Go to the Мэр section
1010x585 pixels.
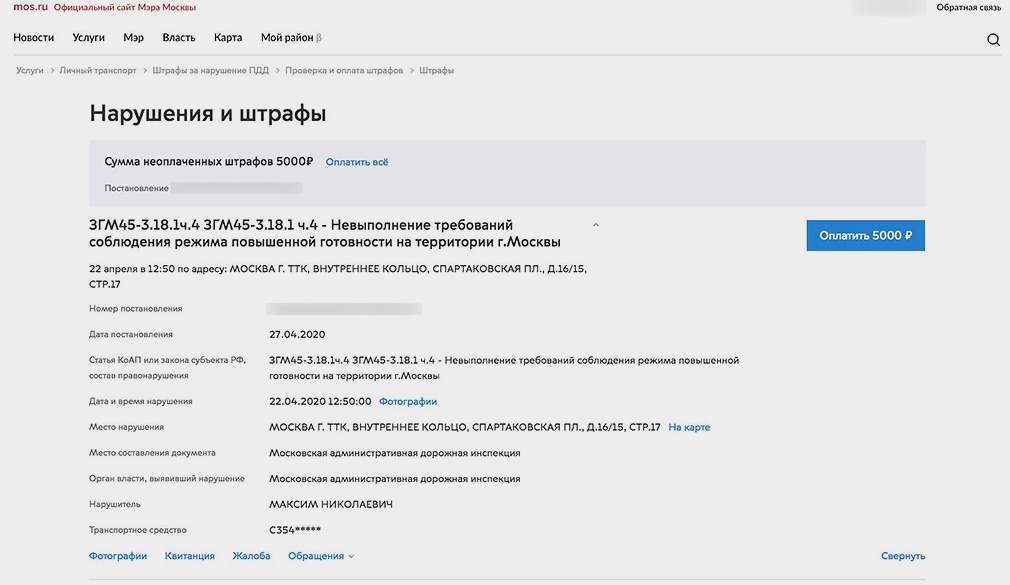point(133,38)
